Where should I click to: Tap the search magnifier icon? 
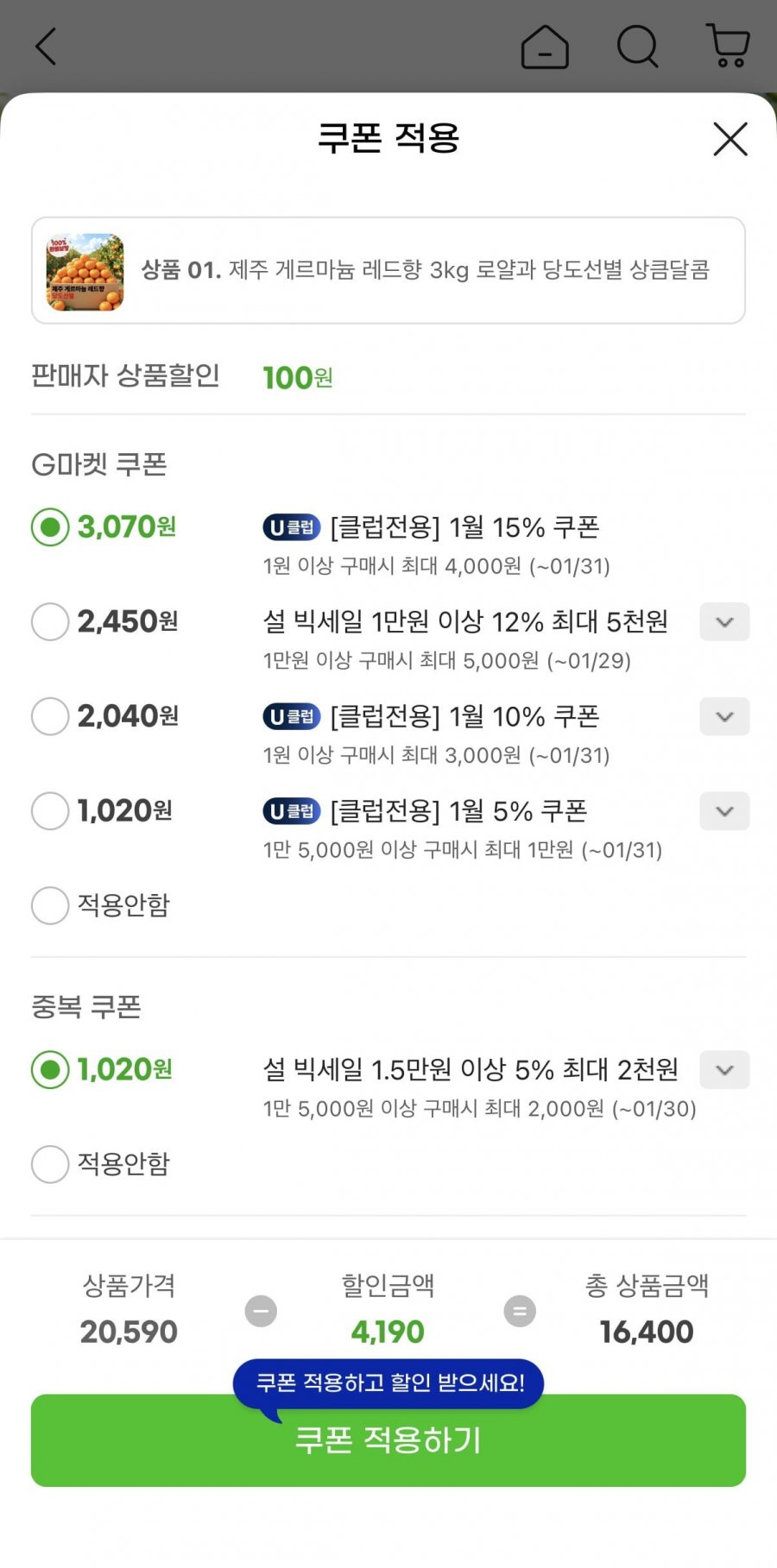638,47
